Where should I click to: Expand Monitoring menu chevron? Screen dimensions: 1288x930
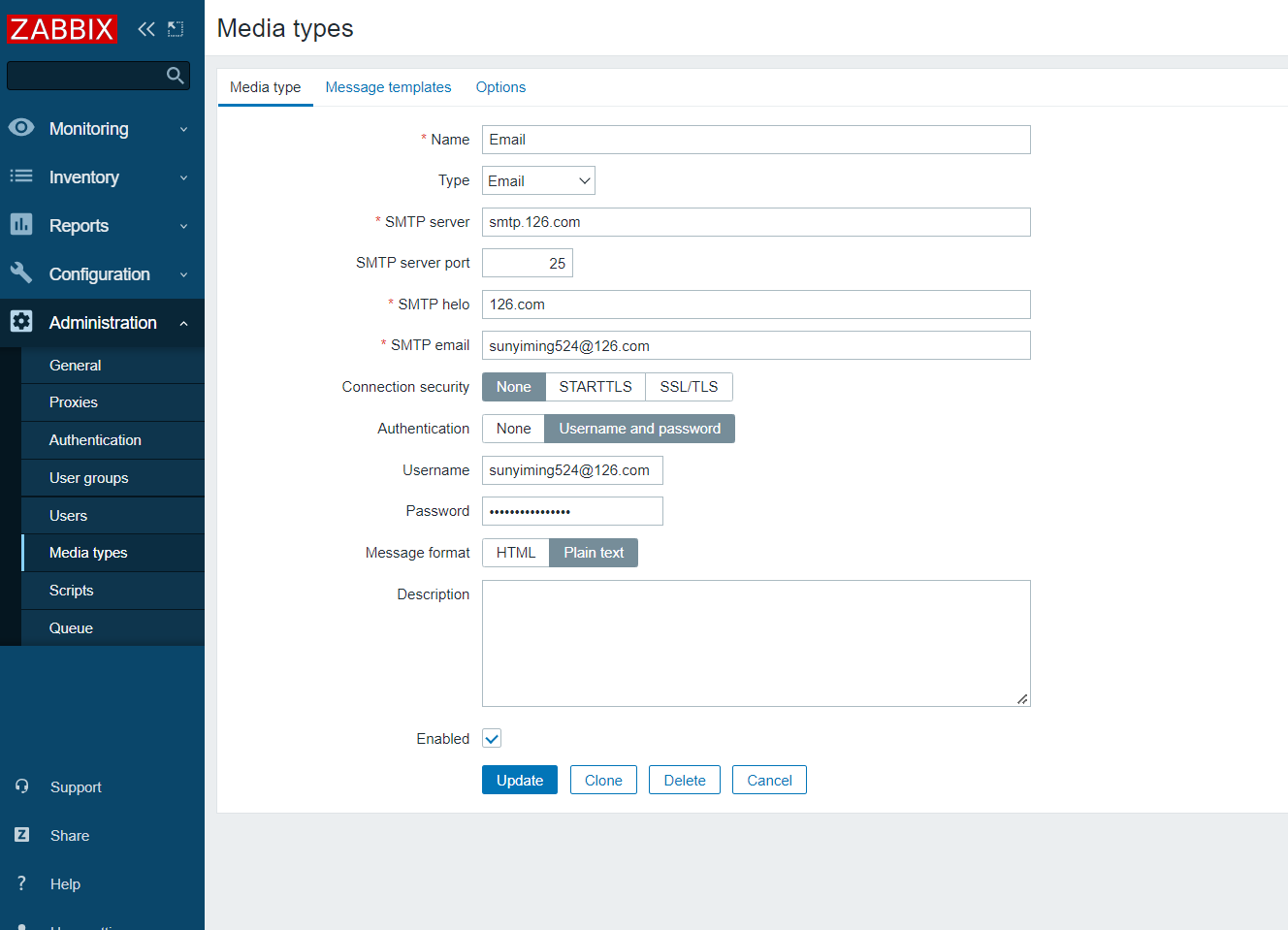click(184, 129)
